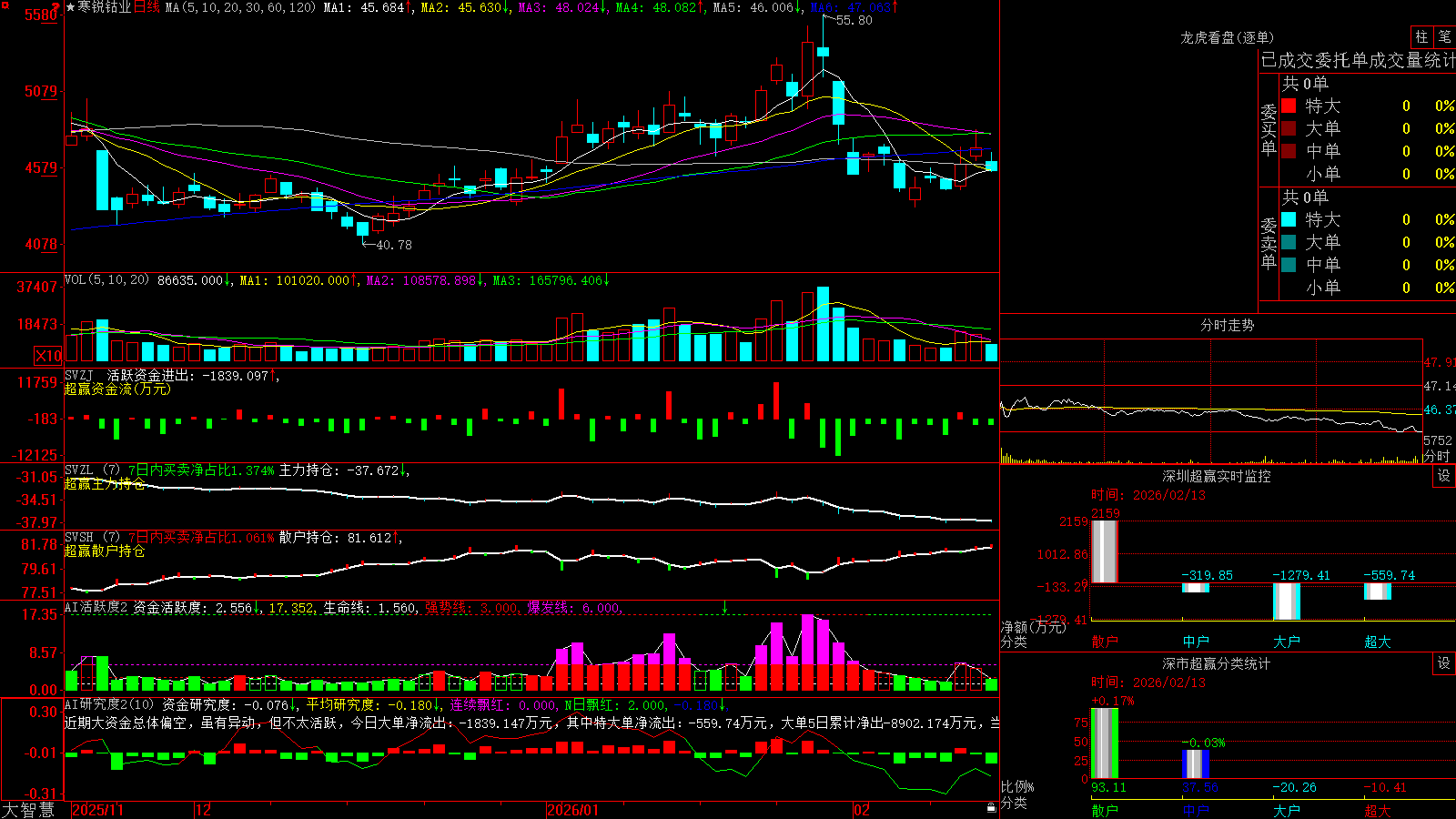Click the 共0单 count under 委买单
This screenshot has height=819, width=1456.
1305,84
